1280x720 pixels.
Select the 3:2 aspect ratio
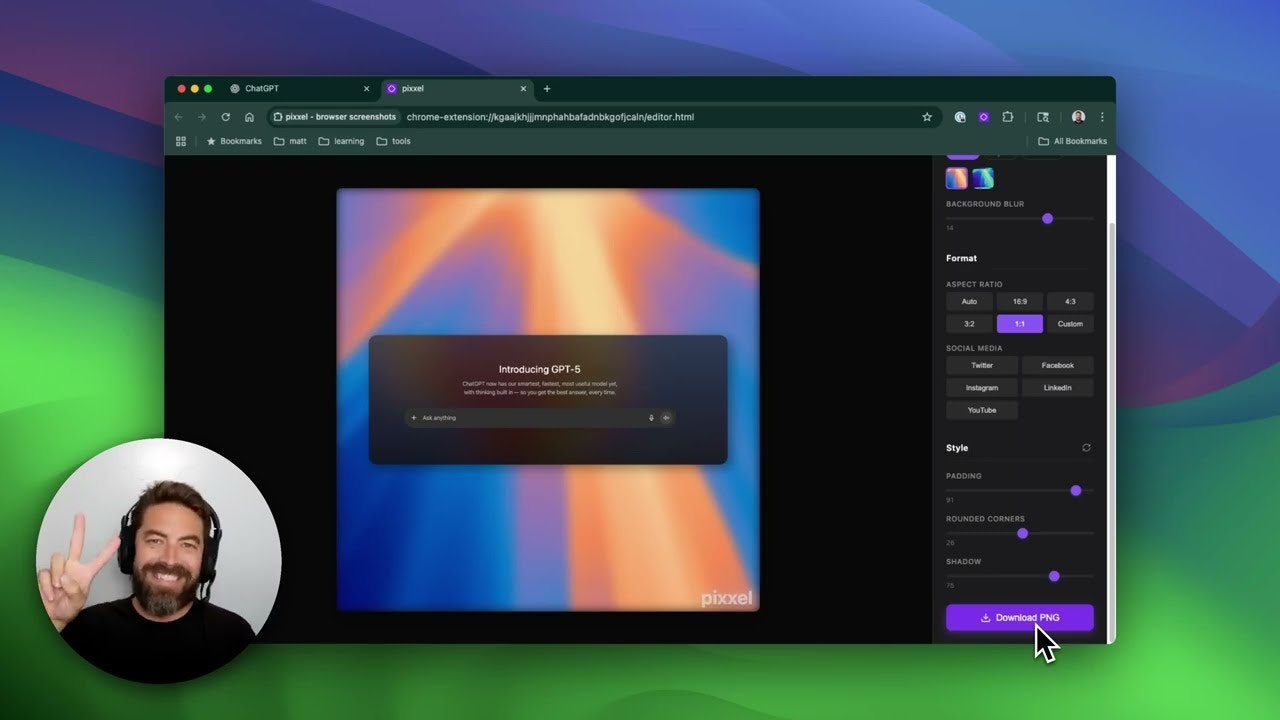coord(969,324)
